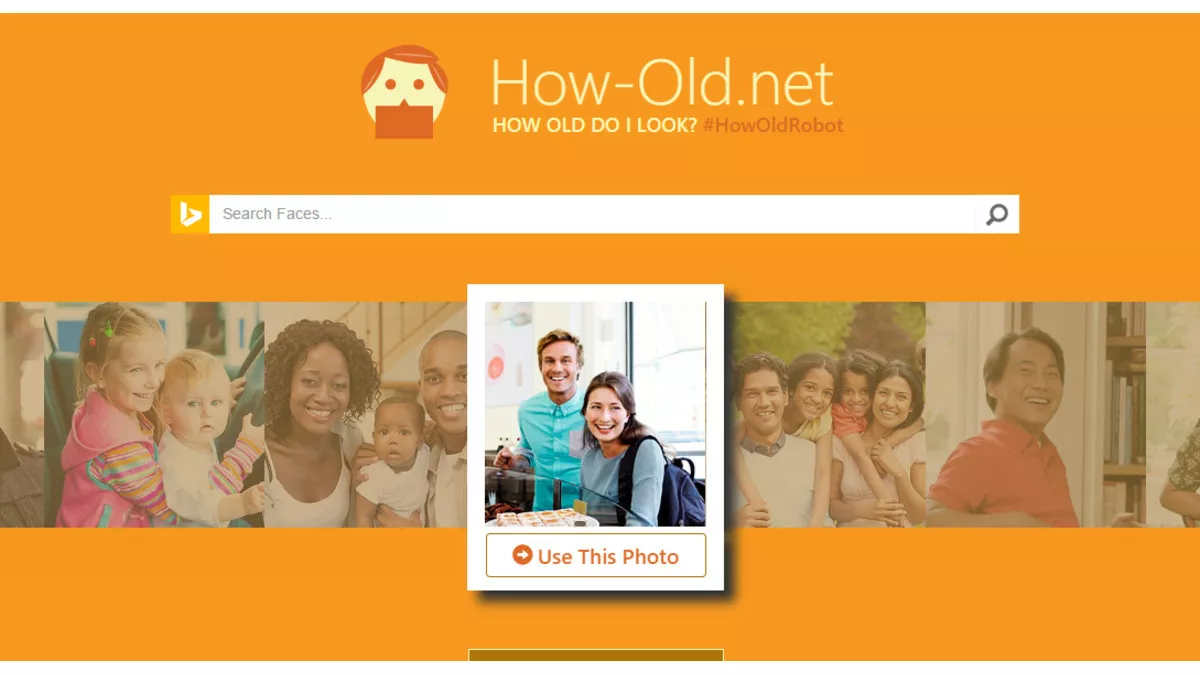Select the man in red shirt photo
Viewport: 1200px width, 675px height.
(x=1036, y=414)
